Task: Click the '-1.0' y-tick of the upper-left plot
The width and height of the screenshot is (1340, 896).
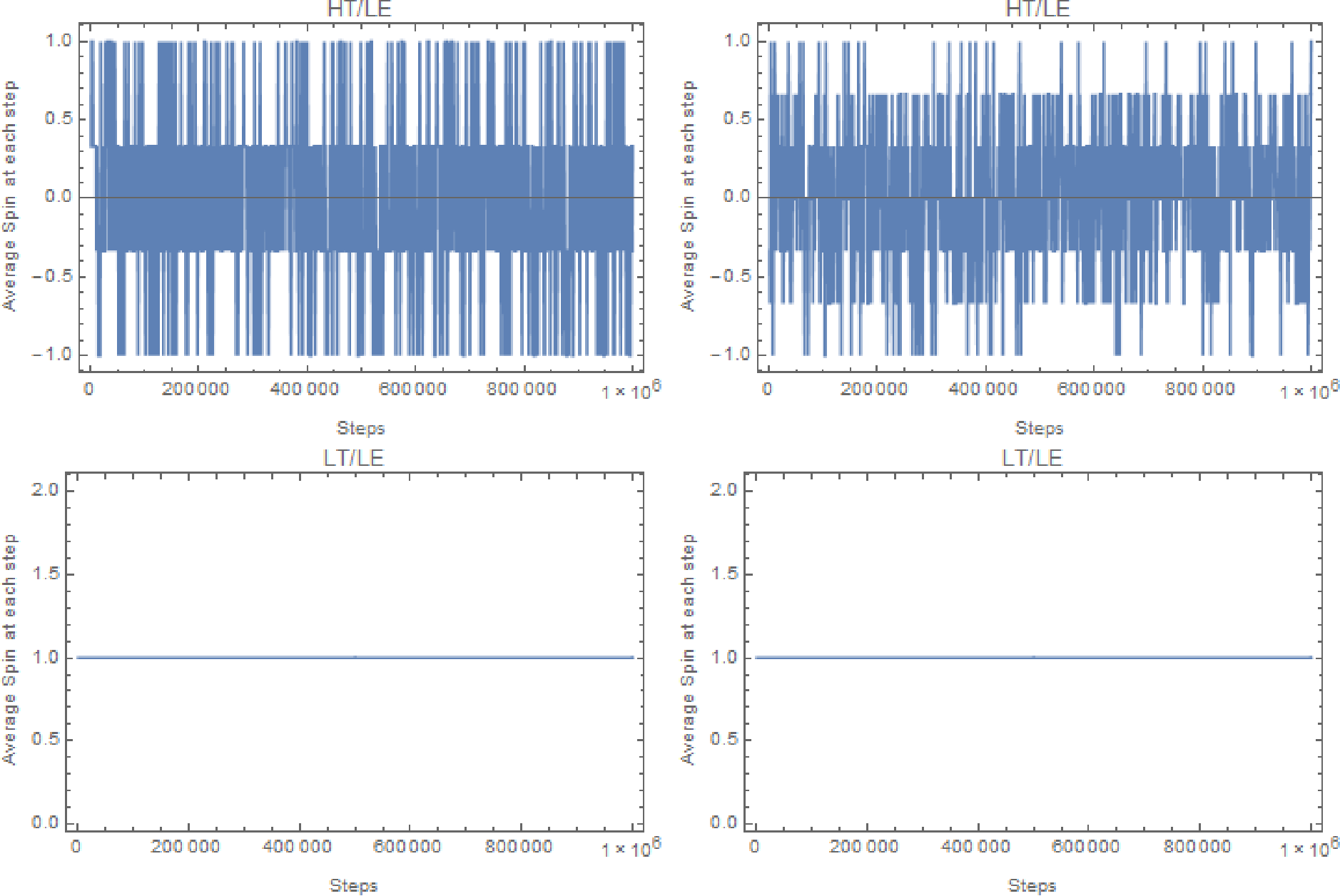Action: [52, 355]
